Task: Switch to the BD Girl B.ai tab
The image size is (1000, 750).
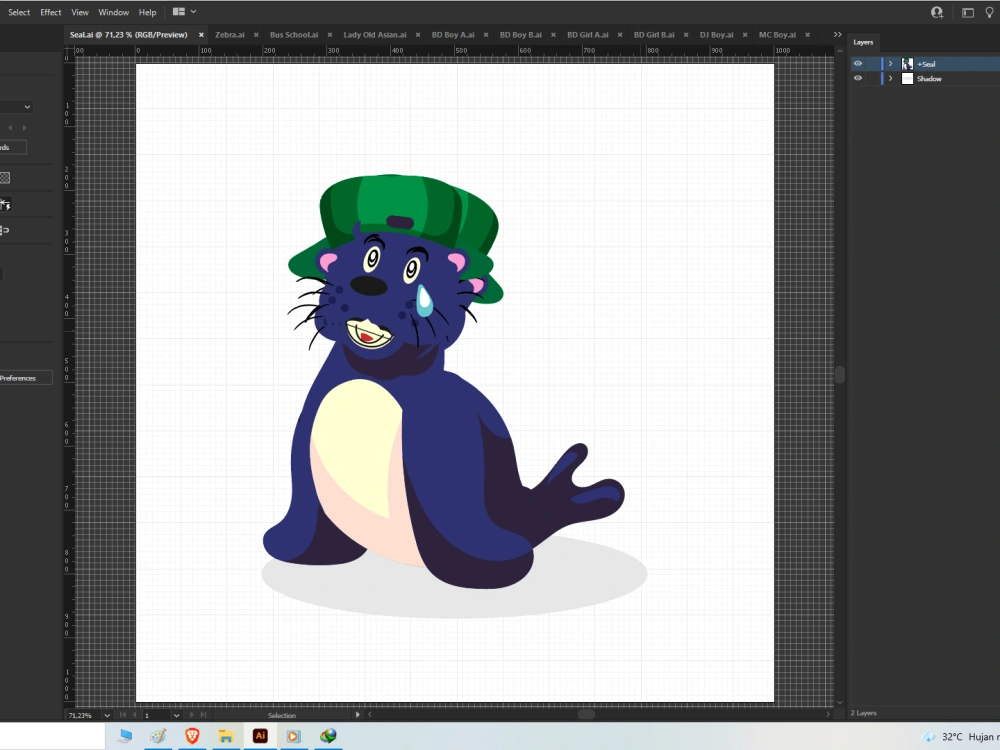Action: [x=654, y=34]
